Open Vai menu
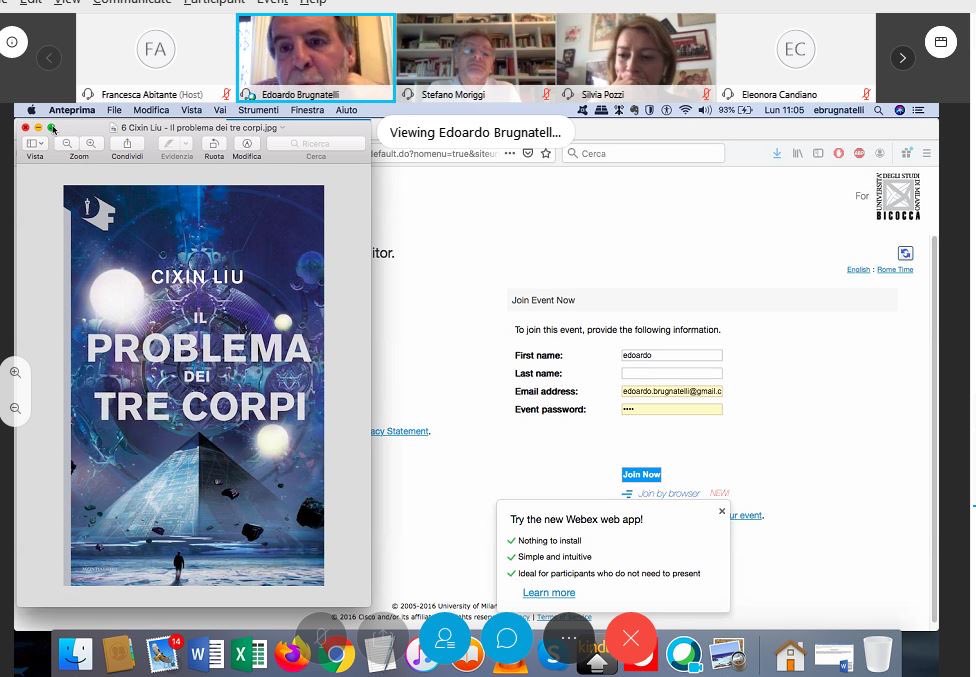This screenshot has width=976, height=677. tap(220, 110)
